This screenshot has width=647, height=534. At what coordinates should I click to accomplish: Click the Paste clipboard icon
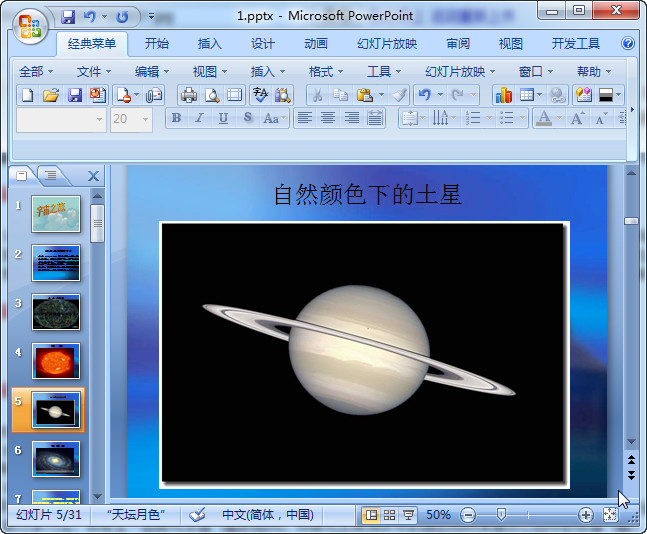click(x=365, y=96)
